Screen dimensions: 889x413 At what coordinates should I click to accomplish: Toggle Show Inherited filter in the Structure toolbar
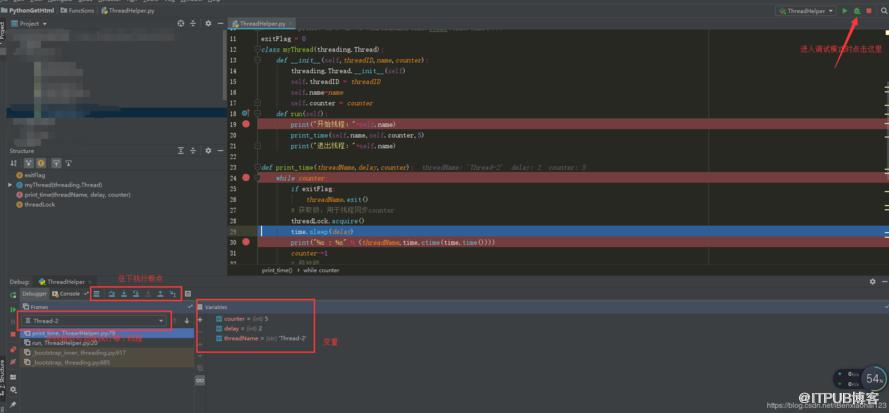pyautogui.click(x=28, y=163)
